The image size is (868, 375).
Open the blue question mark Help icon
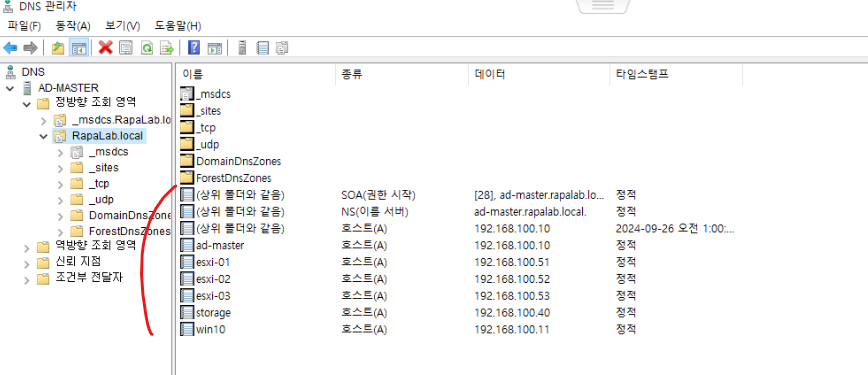point(194,48)
